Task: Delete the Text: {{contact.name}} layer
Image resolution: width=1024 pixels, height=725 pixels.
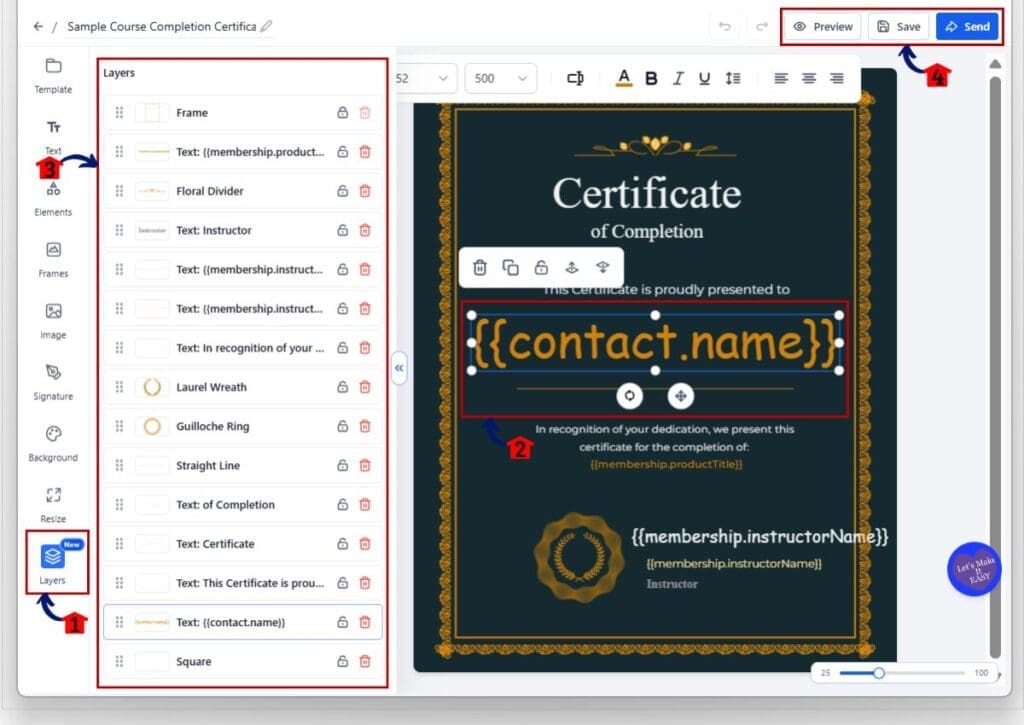Action: (x=365, y=622)
